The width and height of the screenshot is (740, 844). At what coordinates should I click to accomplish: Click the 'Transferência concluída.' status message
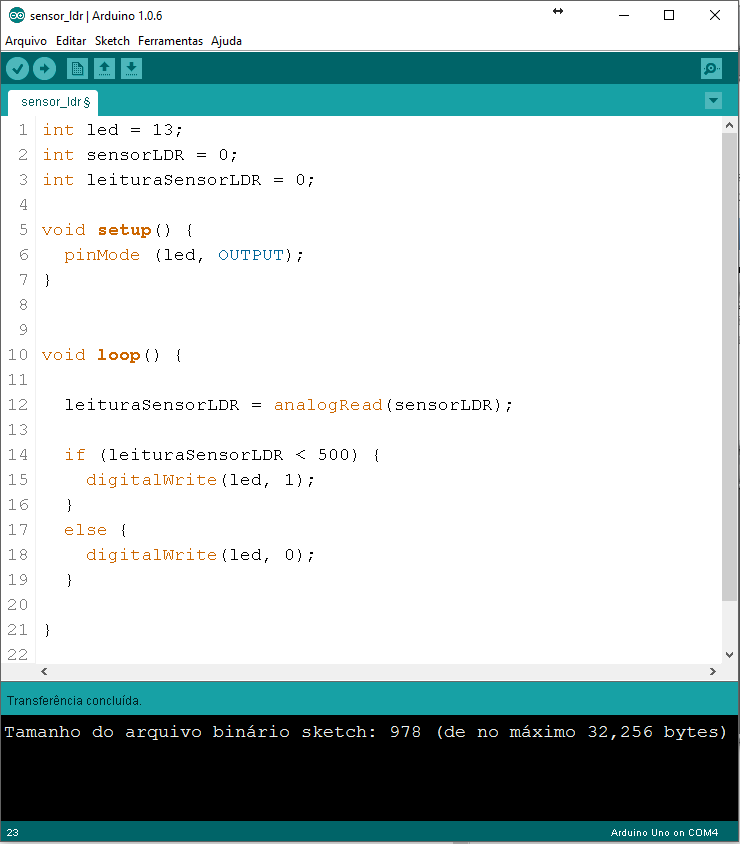coord(74,700)
